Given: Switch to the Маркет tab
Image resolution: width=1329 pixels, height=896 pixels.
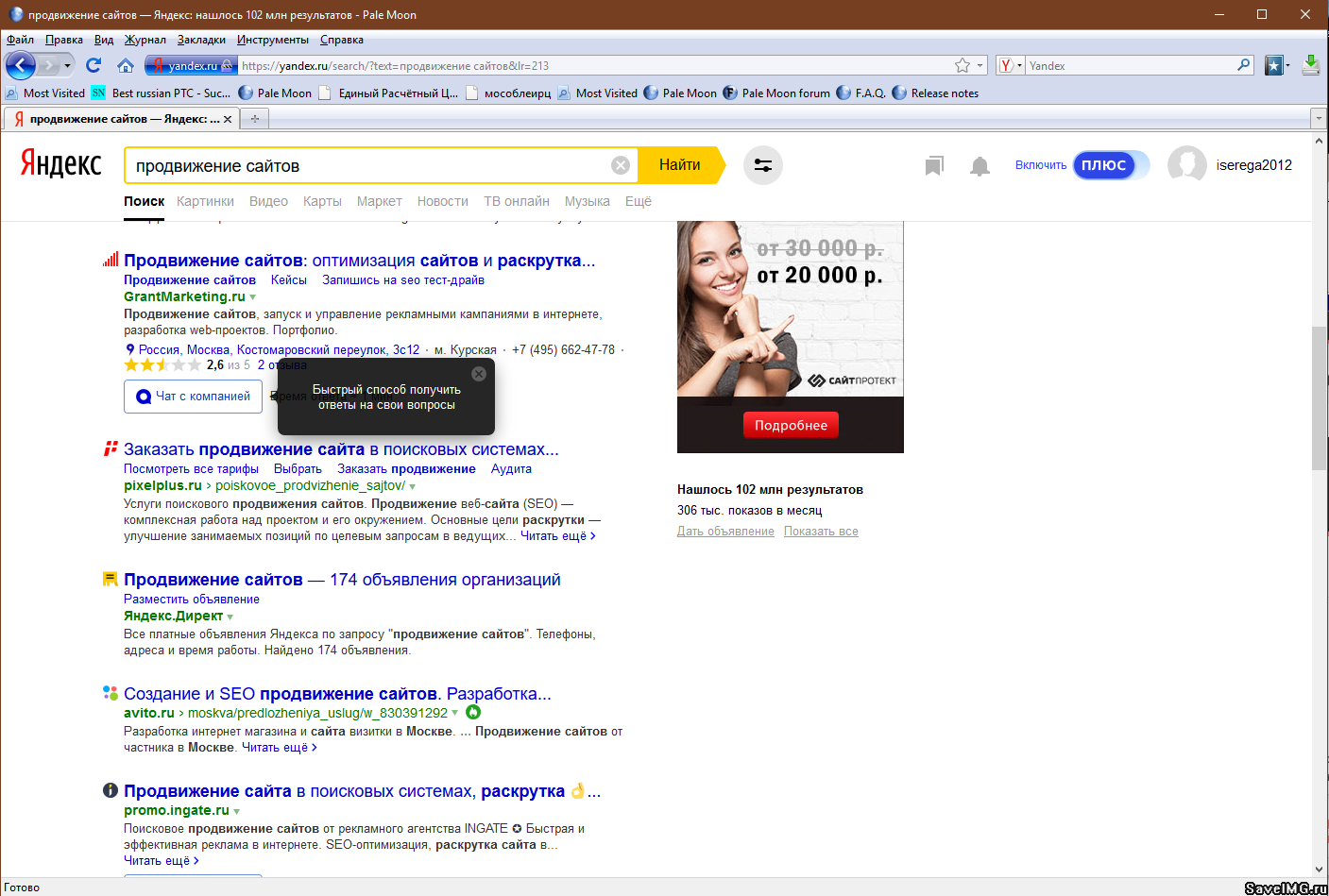Looking at the screenshot, I should 380,201.
